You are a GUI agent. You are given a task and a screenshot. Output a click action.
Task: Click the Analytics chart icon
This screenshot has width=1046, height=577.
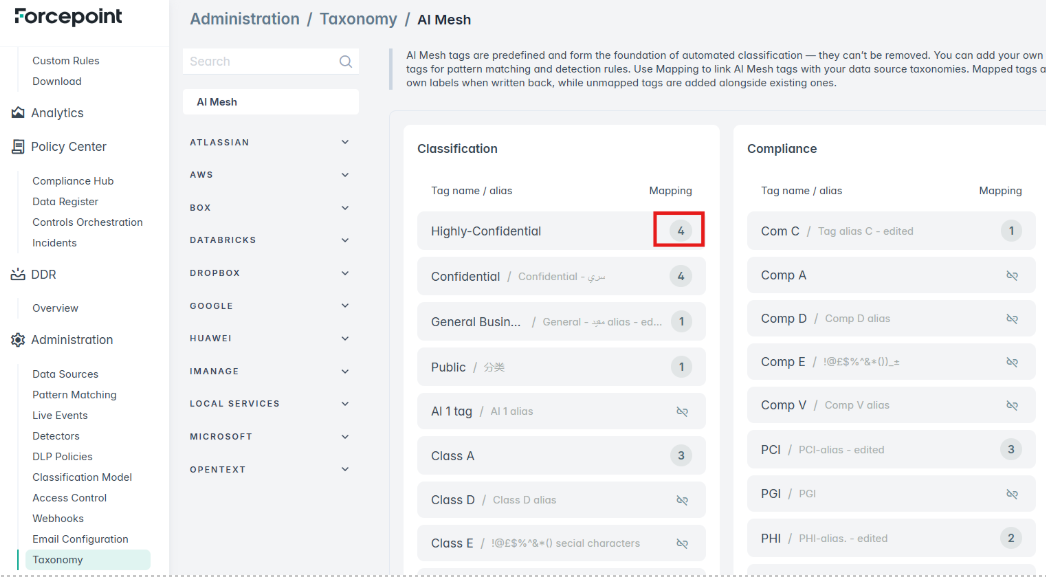click(18, 113)
